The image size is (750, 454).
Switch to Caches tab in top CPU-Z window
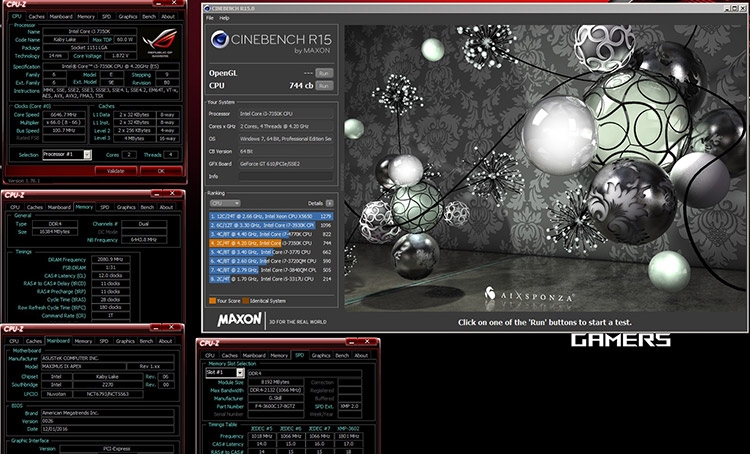tap(36, 17)
